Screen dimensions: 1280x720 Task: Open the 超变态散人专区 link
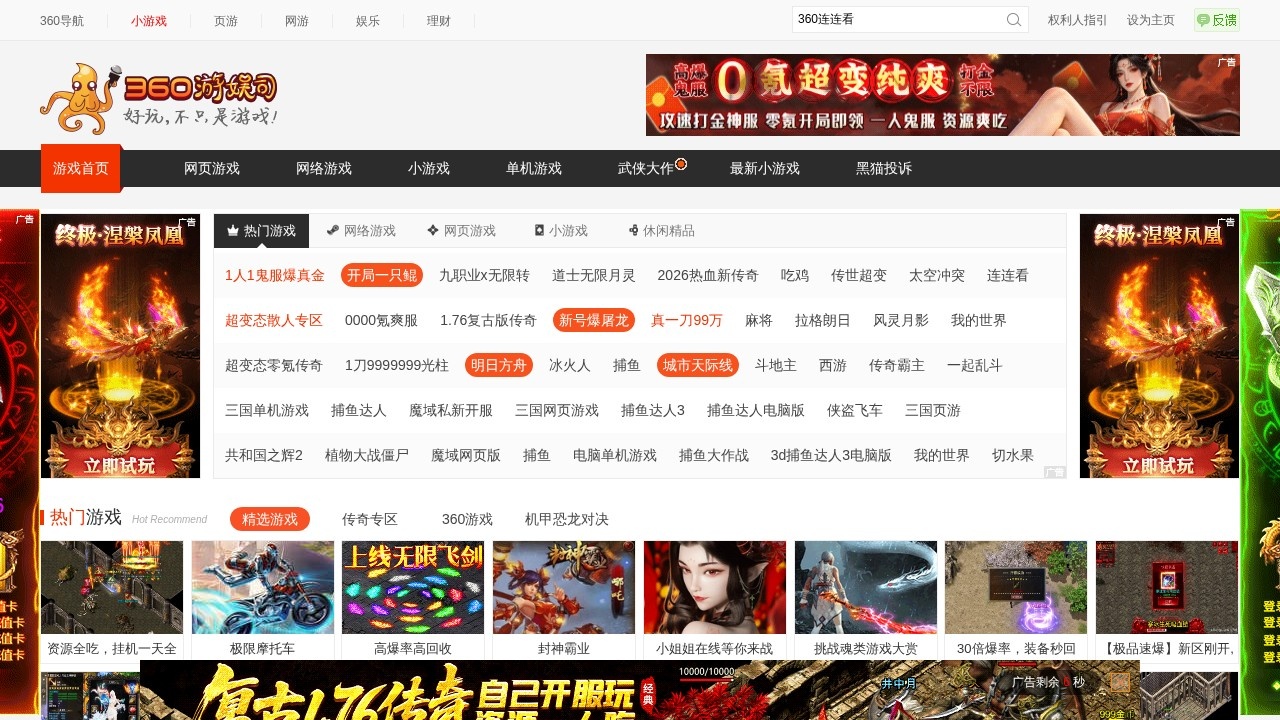click(274, 320)
